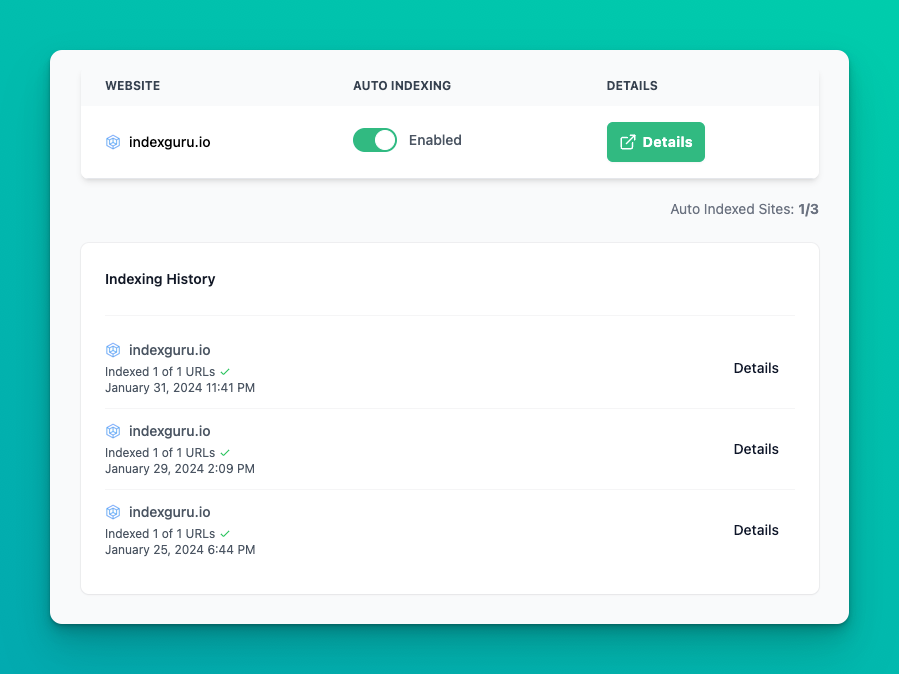This screenshot has height=674, width=899.
Task: Click the hexagon icon in the January 29 entry
Action: point(113,431)
